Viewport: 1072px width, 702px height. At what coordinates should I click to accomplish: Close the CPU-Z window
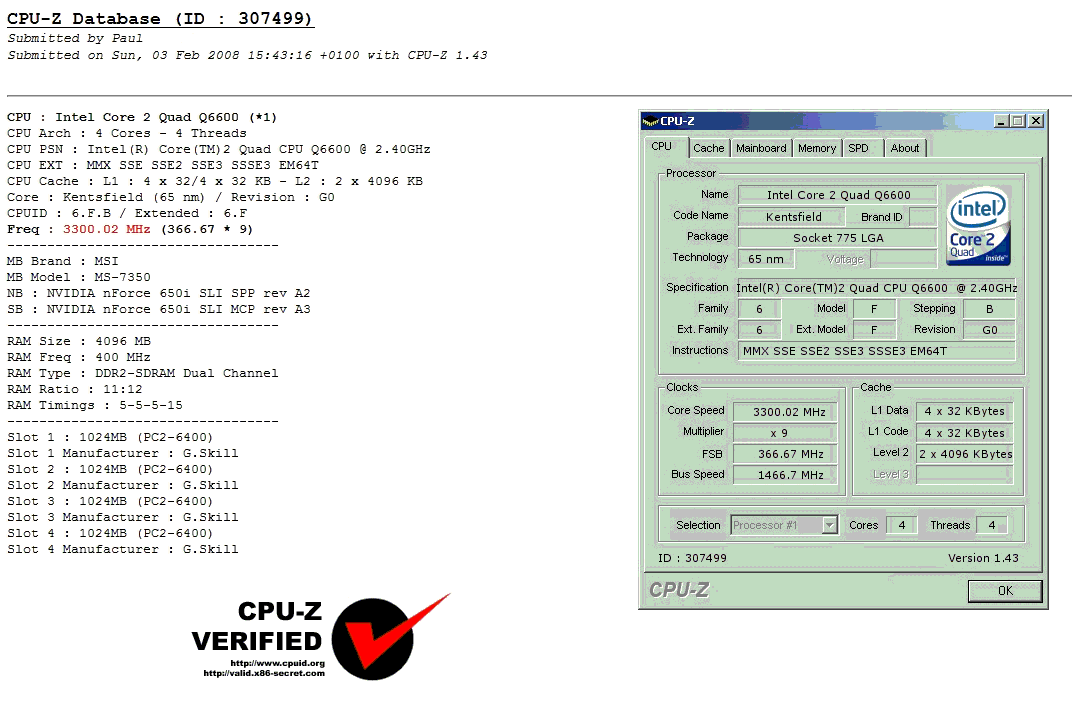point(1036,121)
